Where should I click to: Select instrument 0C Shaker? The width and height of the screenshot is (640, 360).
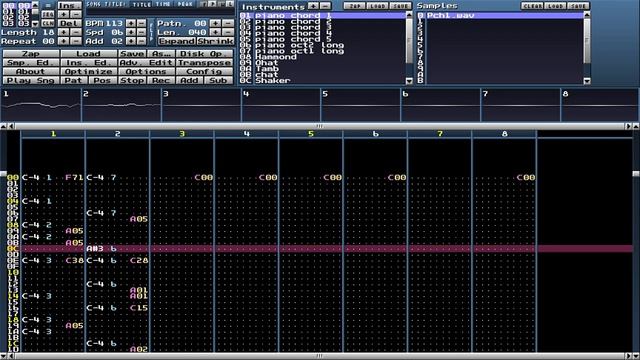pos(322,80)
